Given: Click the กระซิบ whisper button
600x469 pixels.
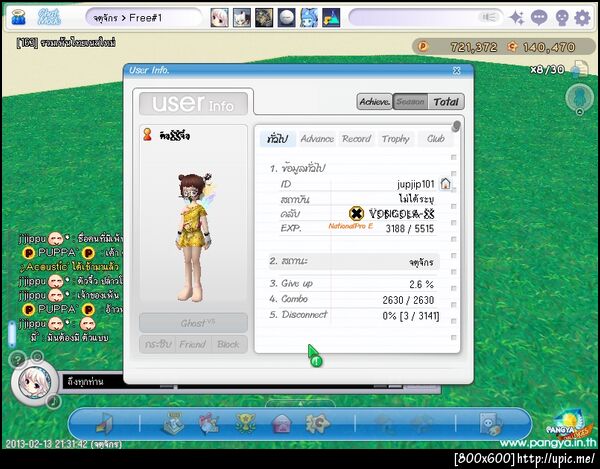Looking at the screenshot, I should pyautogui.click(x=158, y=344).
